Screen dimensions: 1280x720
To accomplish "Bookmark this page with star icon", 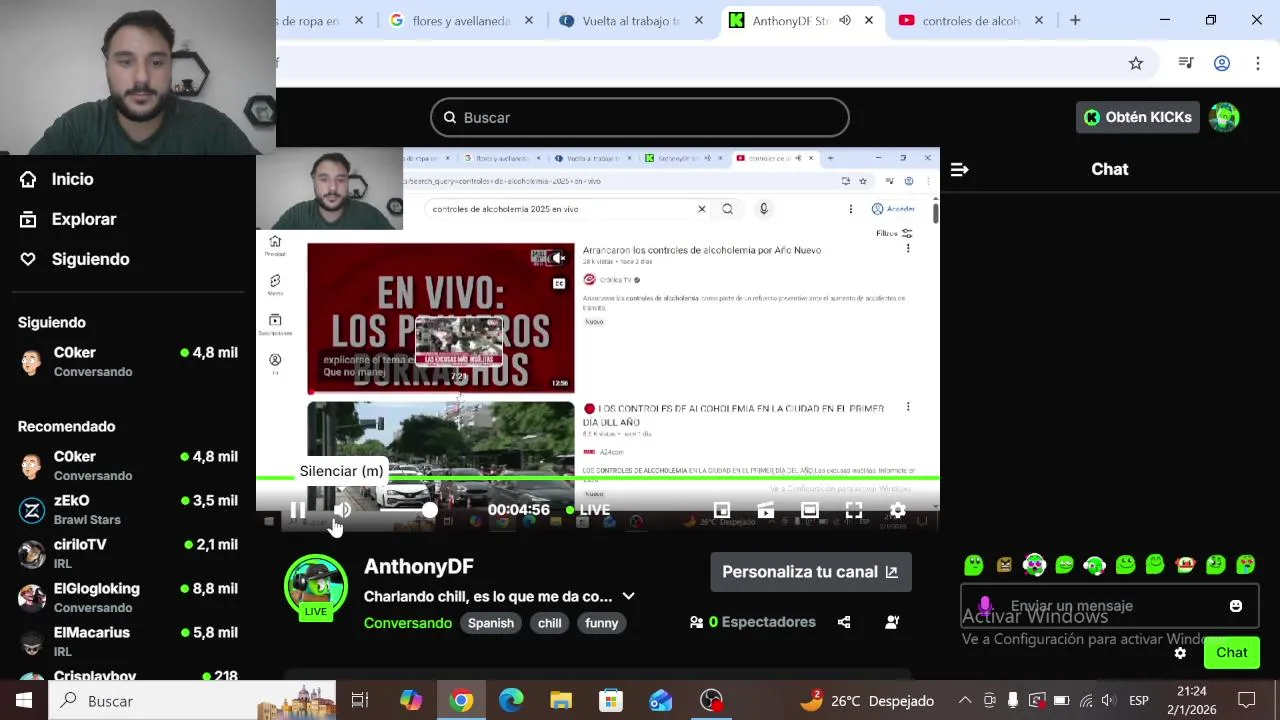I will [x=1136, y=63].
